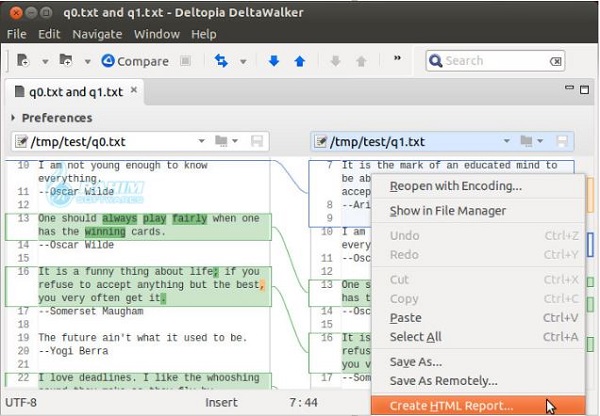Click the Insert mode status label
The height and width of the screenshot is (416, 600).
[221, 403]
